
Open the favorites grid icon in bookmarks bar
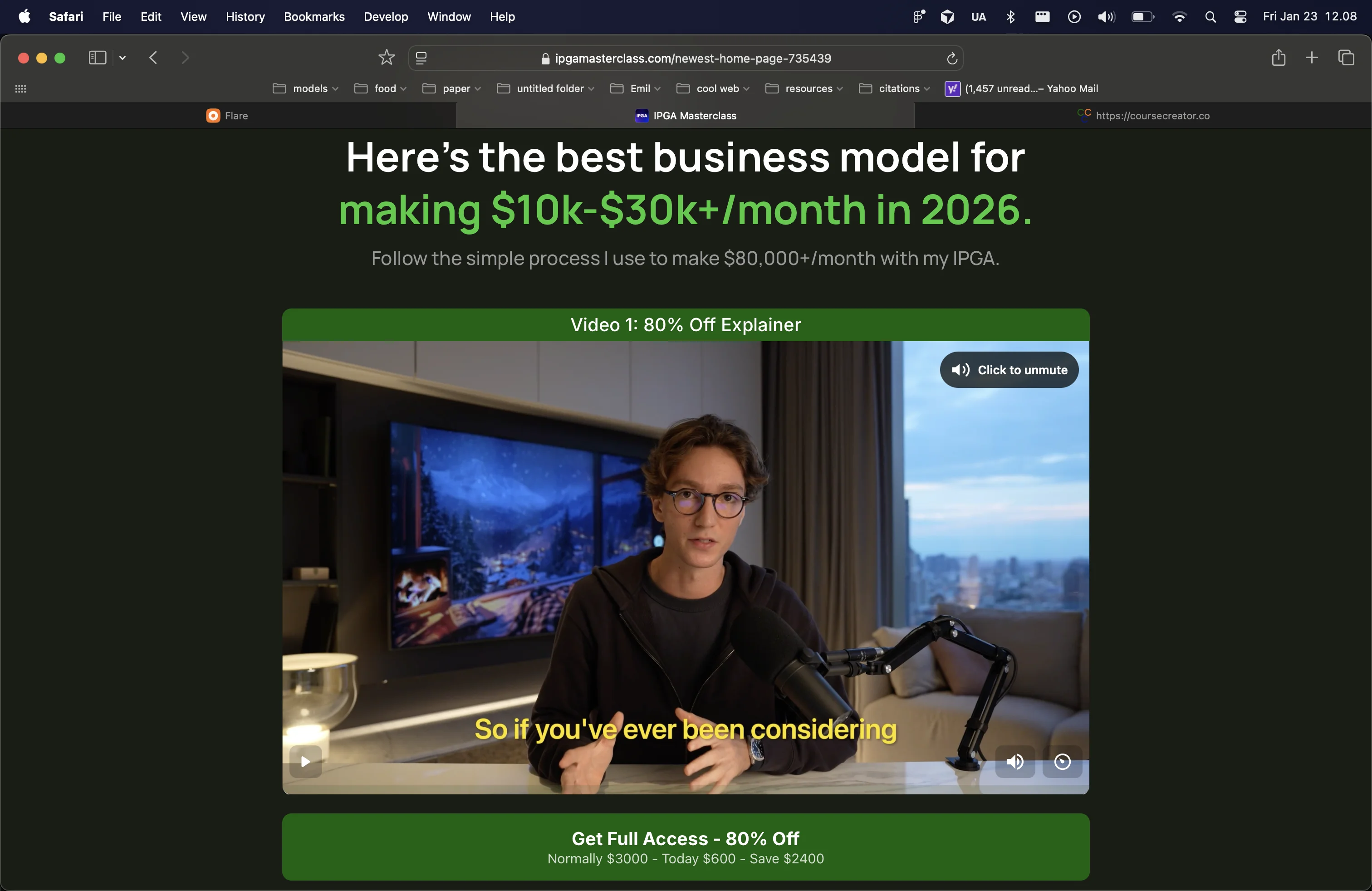click(x=21, y=89)
